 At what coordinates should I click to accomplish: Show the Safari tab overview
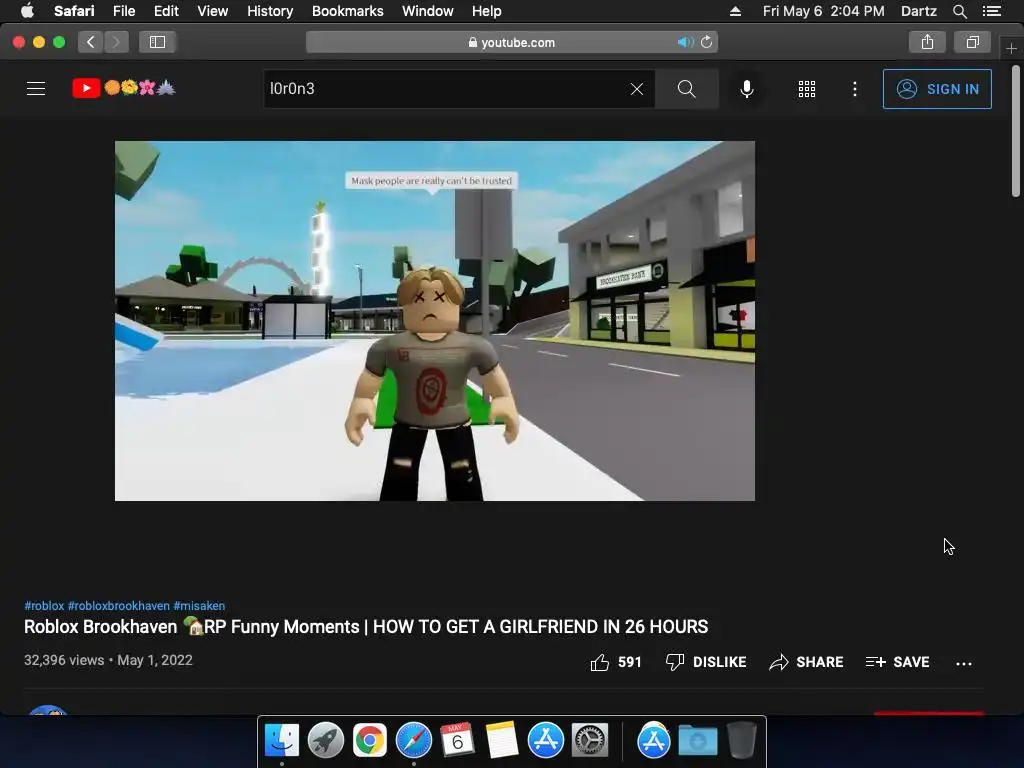pyautogui.click(x=972, y=42)
